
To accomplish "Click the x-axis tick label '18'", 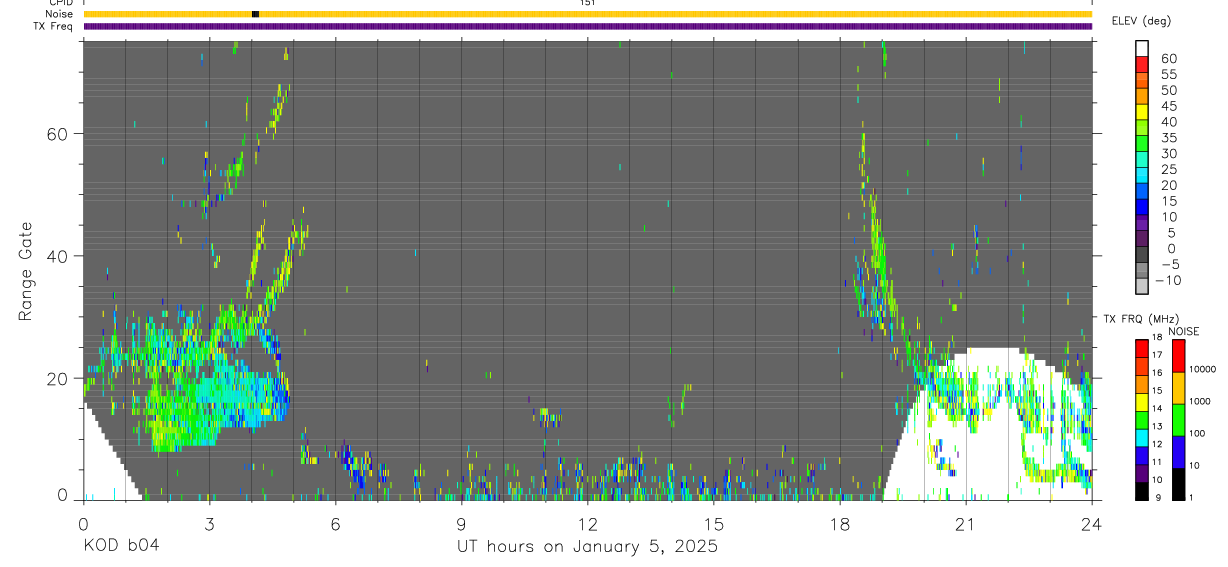I will tap(840, 523).
